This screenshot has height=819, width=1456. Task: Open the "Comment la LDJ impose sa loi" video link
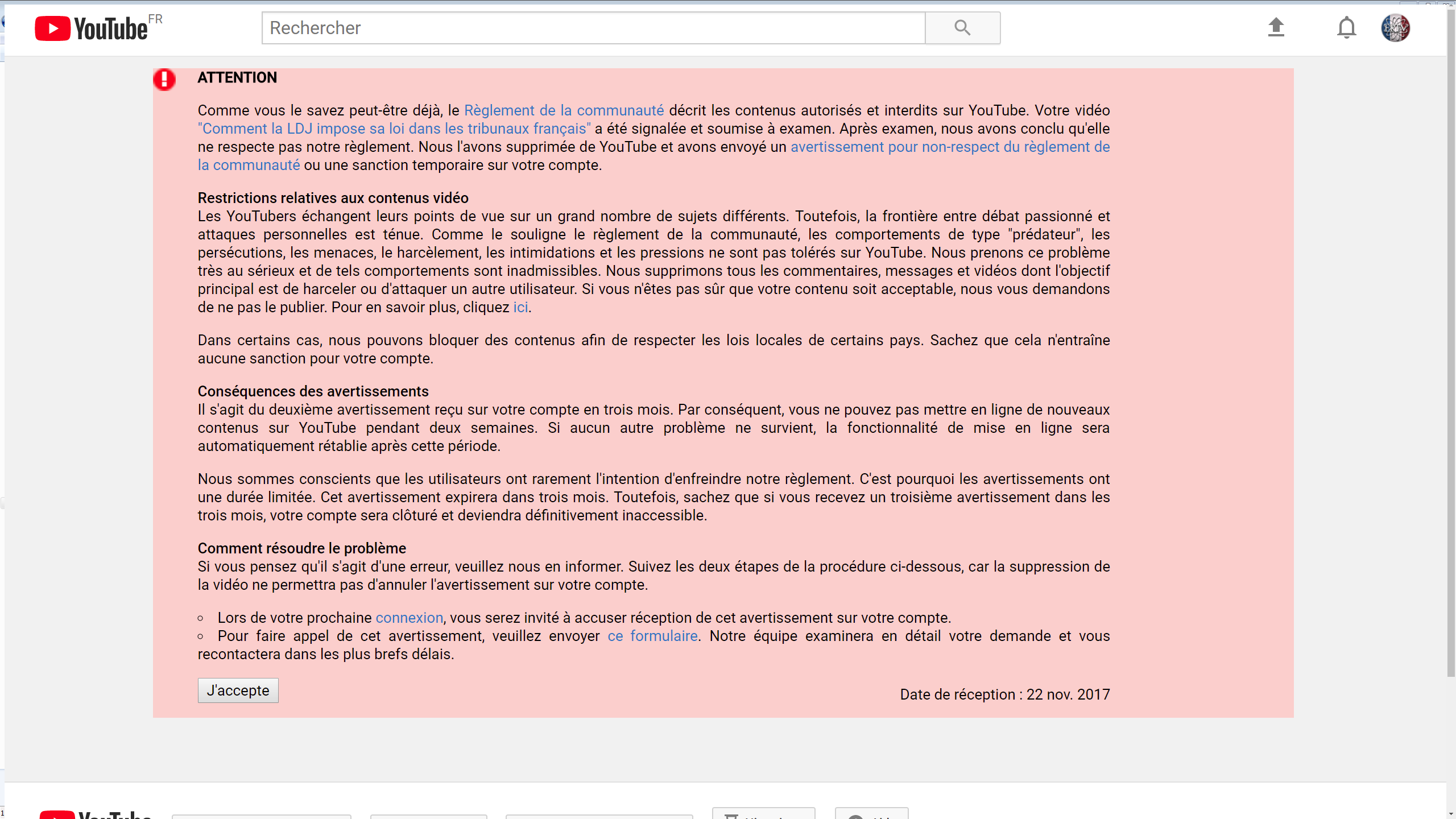[394, 129]
